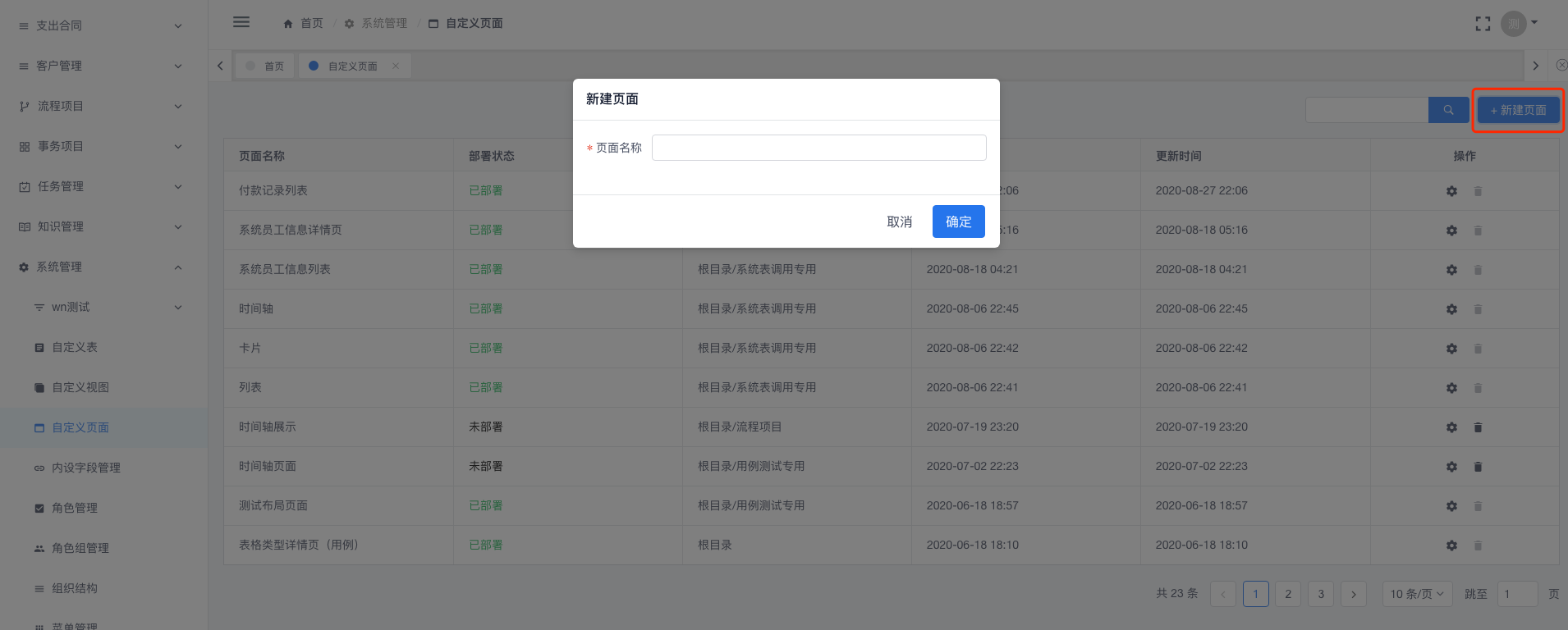The height and width of the screenshot is (630, 1568).
Task: Expand the 客户管理 sidebar menu
Action: pyautogui.click(x=103, y=66)
